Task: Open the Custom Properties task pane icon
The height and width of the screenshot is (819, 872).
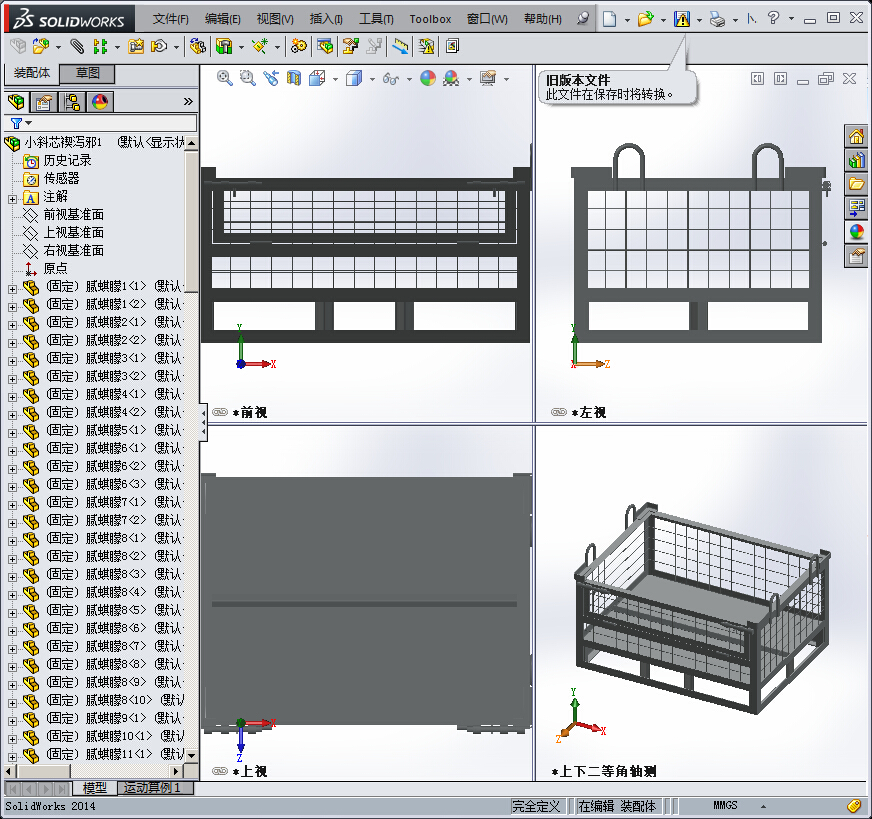Action: pyautogui.click(x=856, y=256)
